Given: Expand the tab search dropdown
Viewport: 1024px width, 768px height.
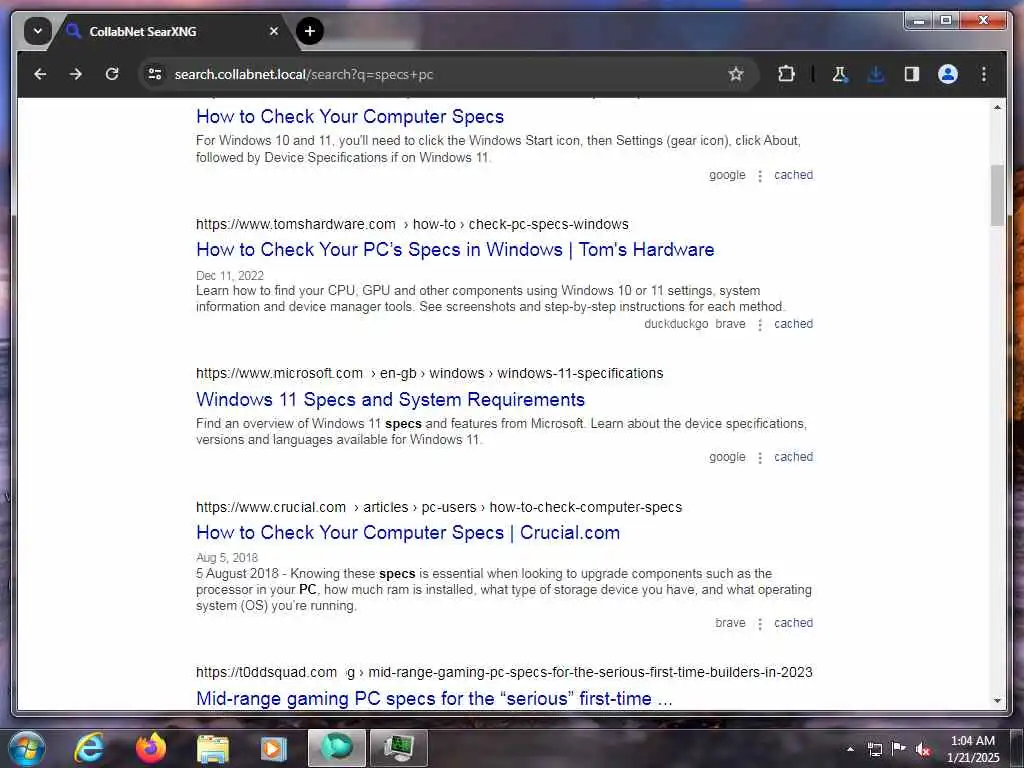Looking at the screenshot, I should coord(37,31).
